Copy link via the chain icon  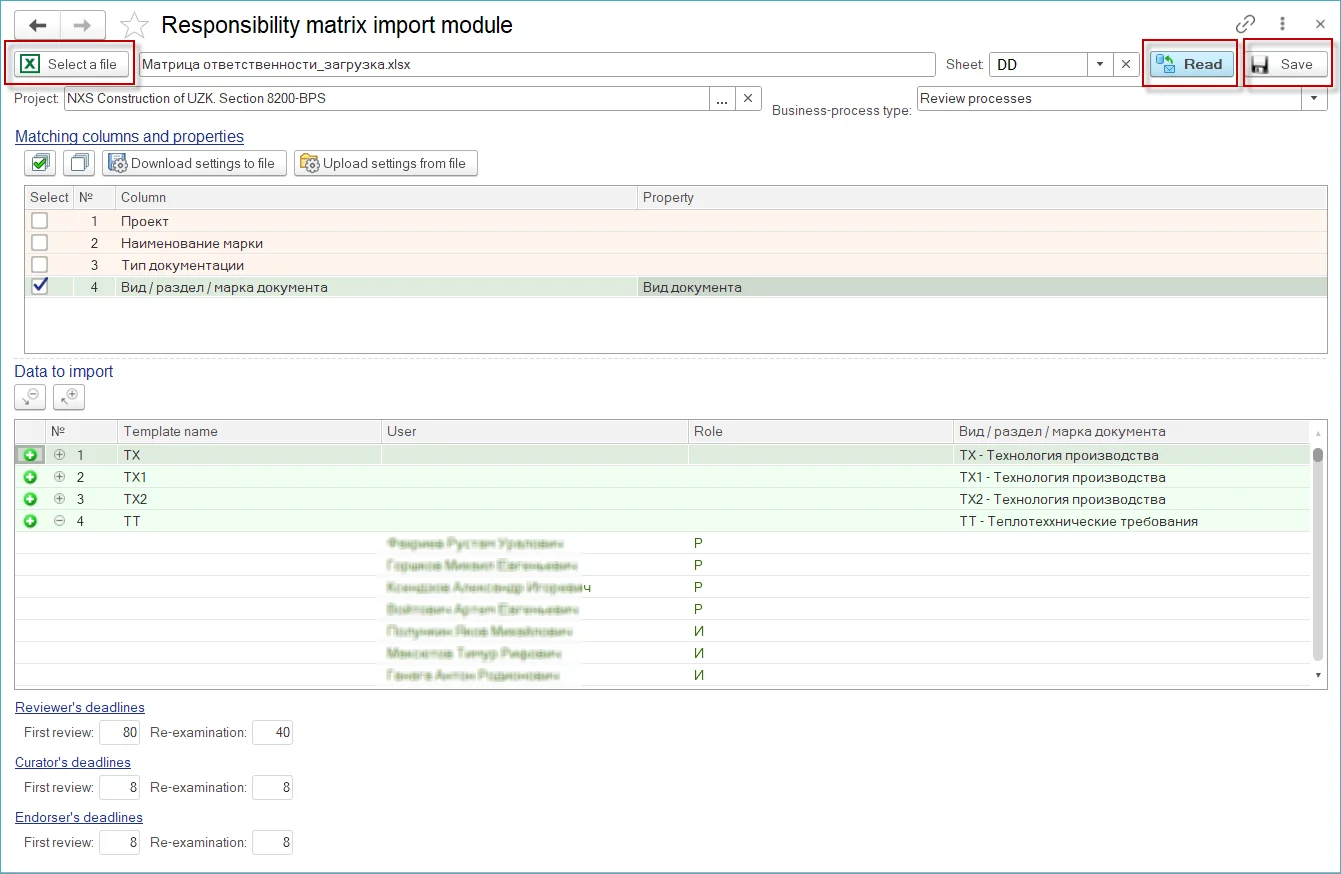(x=1245, y=25)
